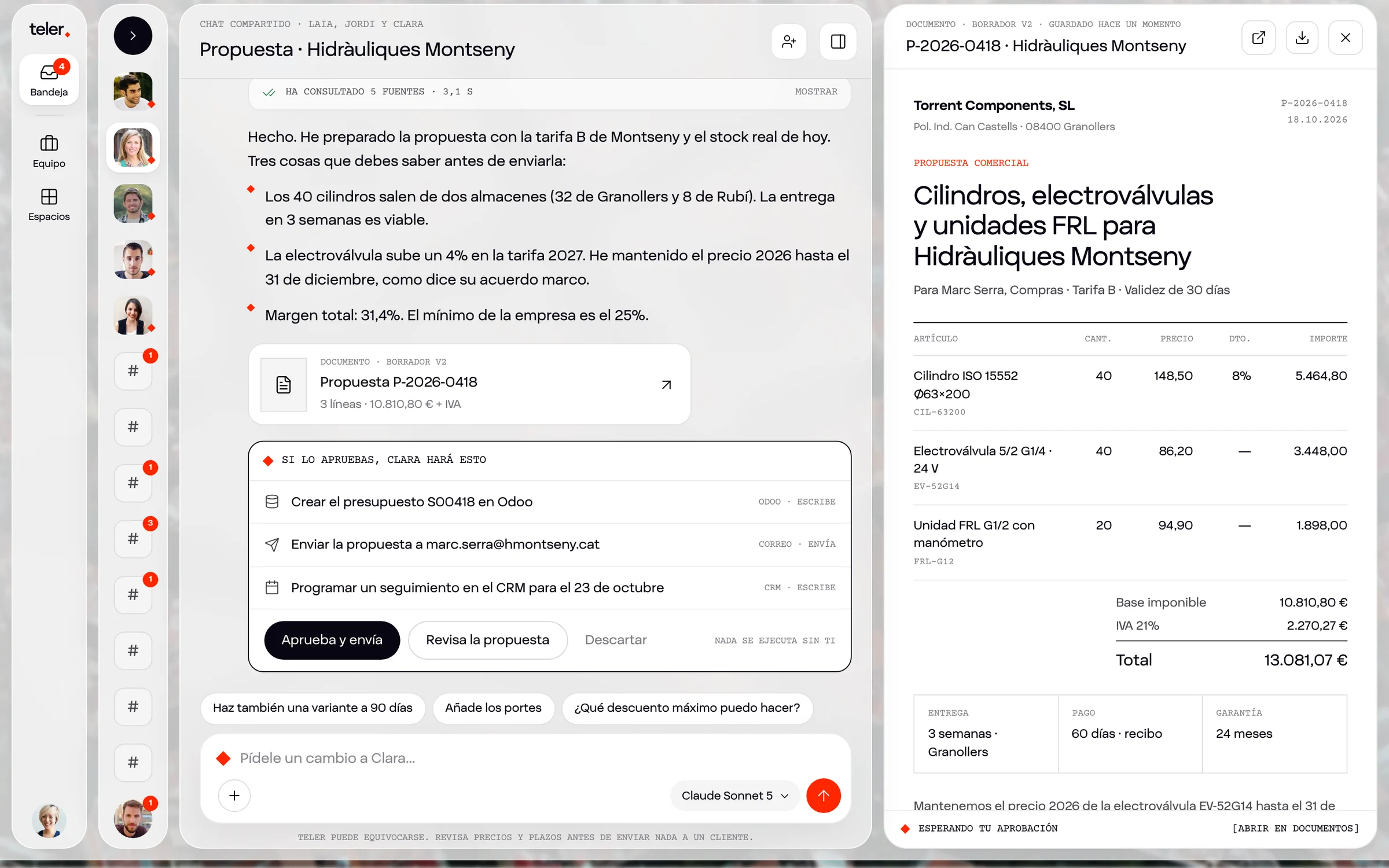Select the Enviar la propuesta a marc.serra row

pos(550,545)
